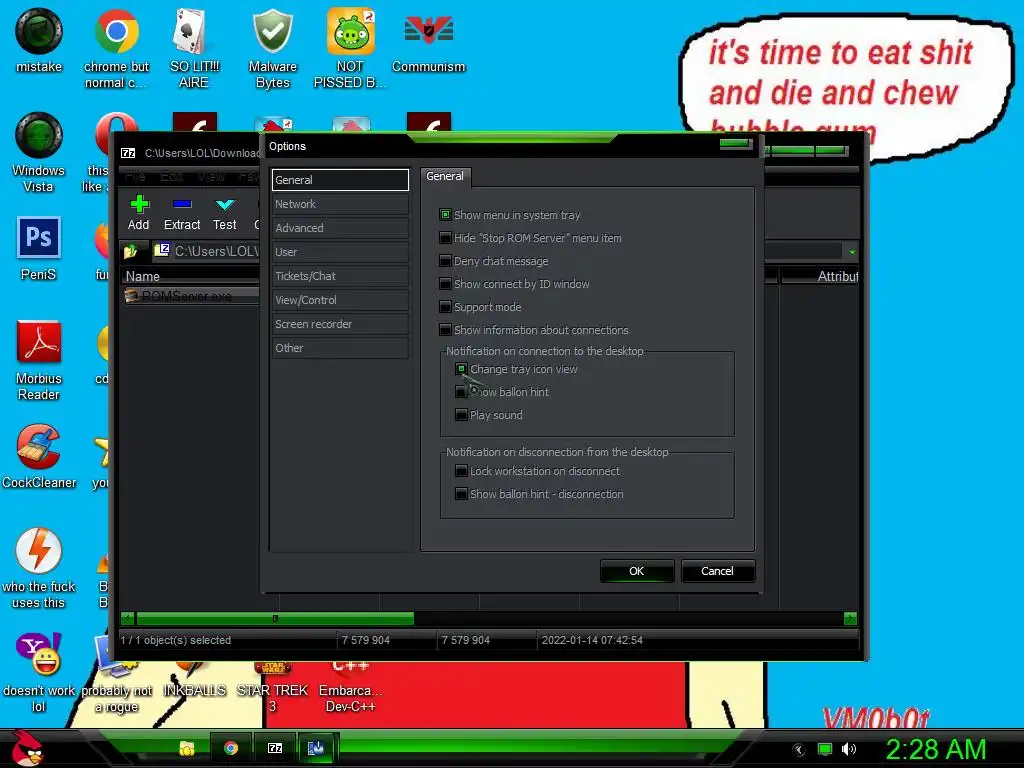Click the Test checkmark in 7-Zip toolbar
Screen dimensions: 1024x768
[225, 213]
